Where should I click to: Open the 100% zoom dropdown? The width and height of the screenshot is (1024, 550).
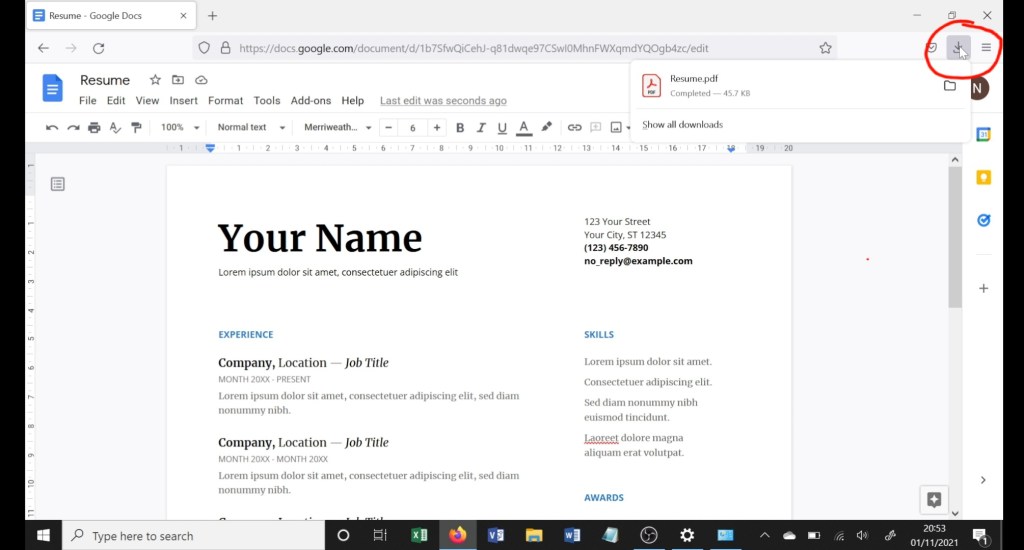pos(180,128)
